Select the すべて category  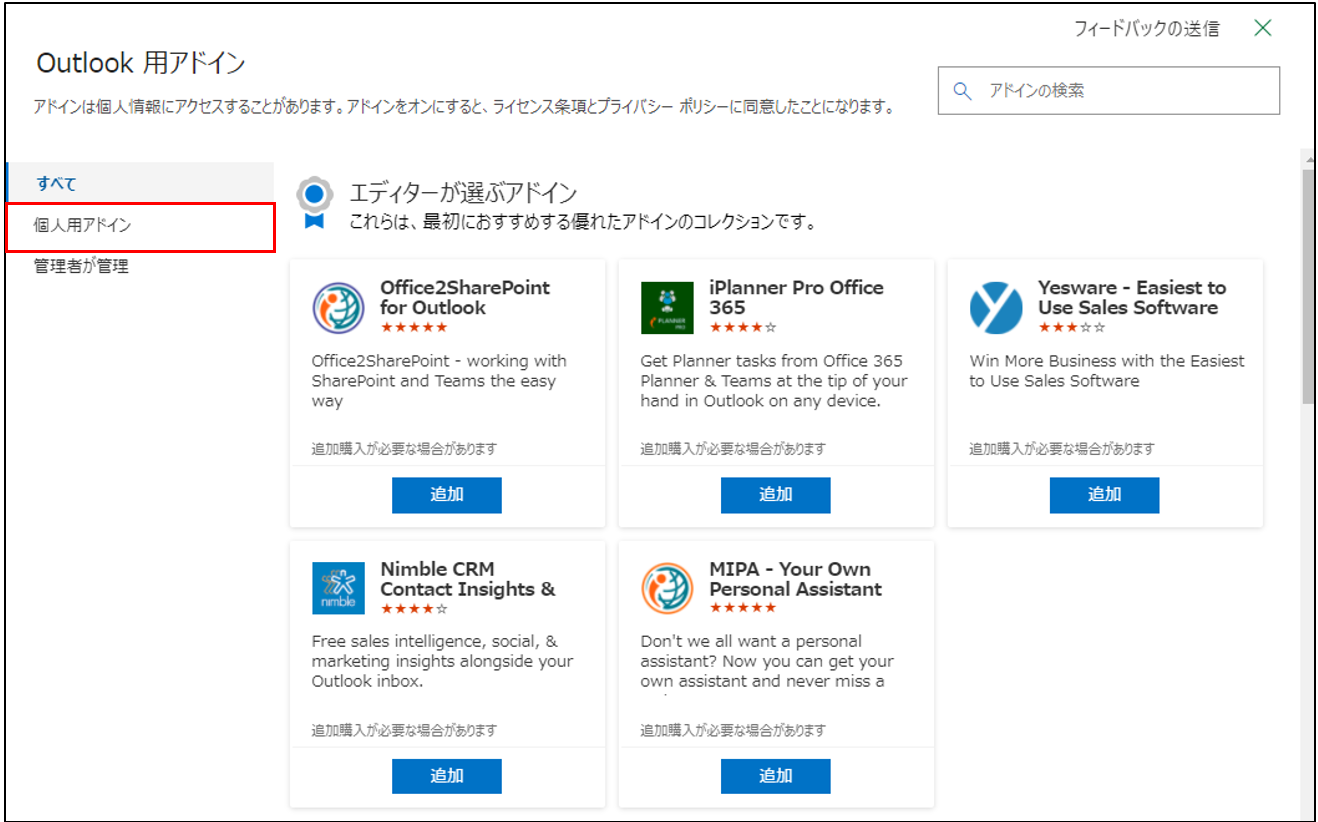click(x=140, y=183)
